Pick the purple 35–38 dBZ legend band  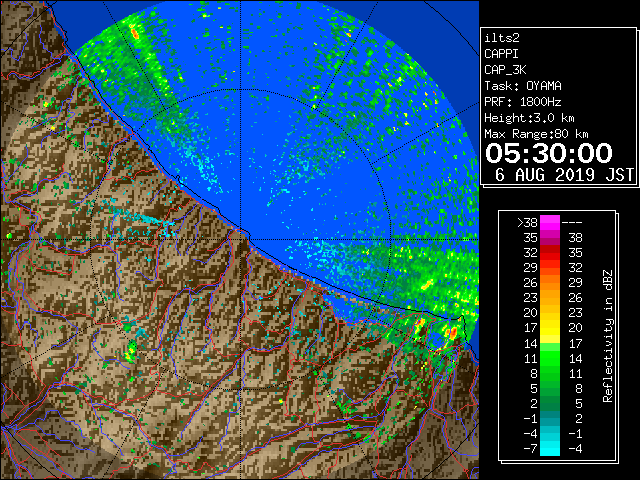[x=550, y=238]
